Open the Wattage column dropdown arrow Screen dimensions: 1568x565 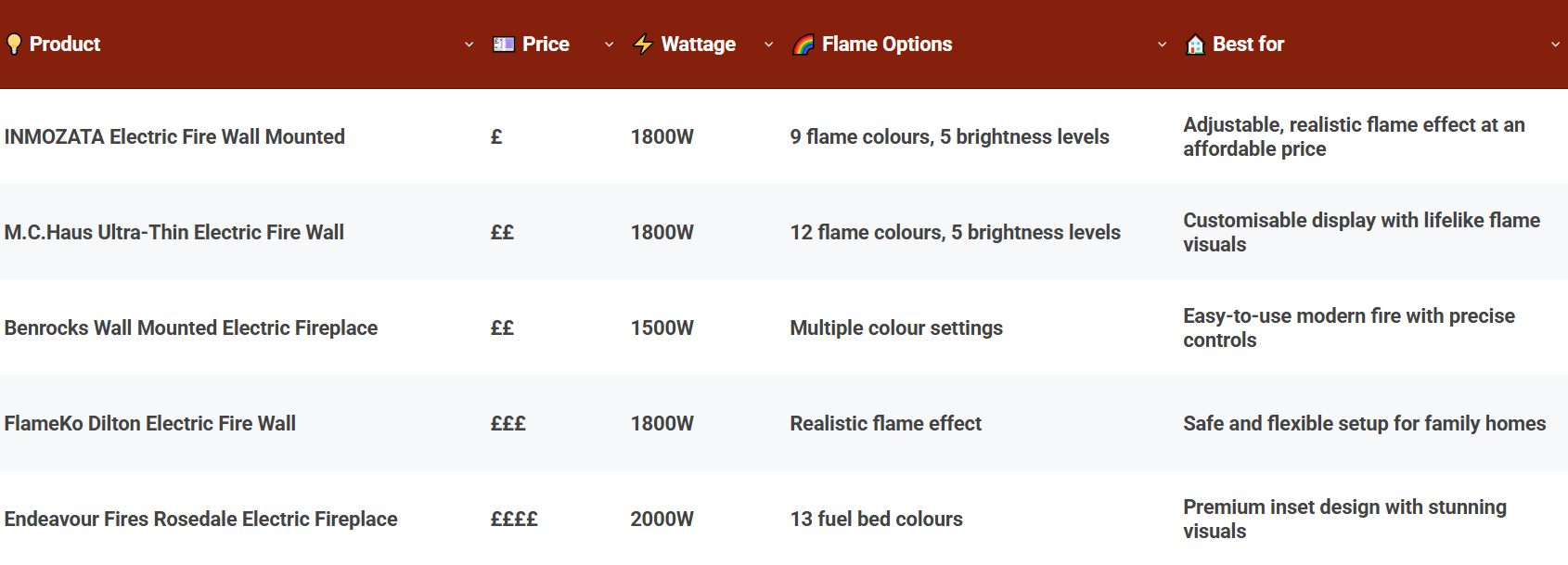[x=768, y=44]
